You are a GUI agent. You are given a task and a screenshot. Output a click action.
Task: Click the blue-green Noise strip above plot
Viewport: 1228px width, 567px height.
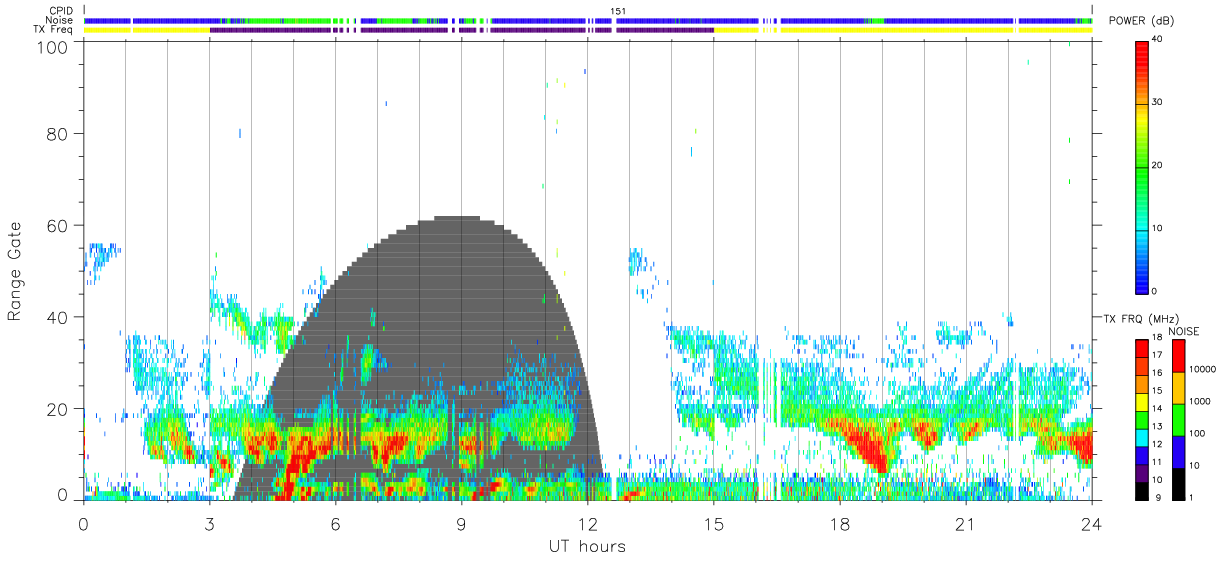coord(587,20)
